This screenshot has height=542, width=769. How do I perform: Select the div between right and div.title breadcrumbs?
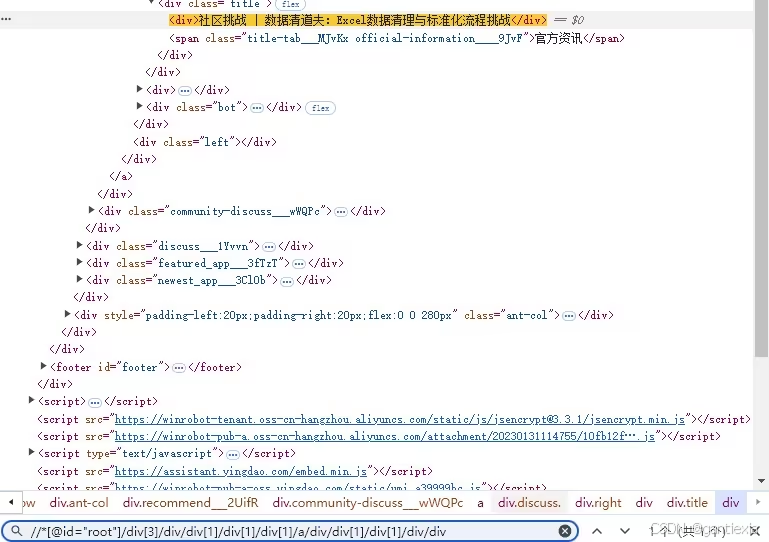(643, 503)
